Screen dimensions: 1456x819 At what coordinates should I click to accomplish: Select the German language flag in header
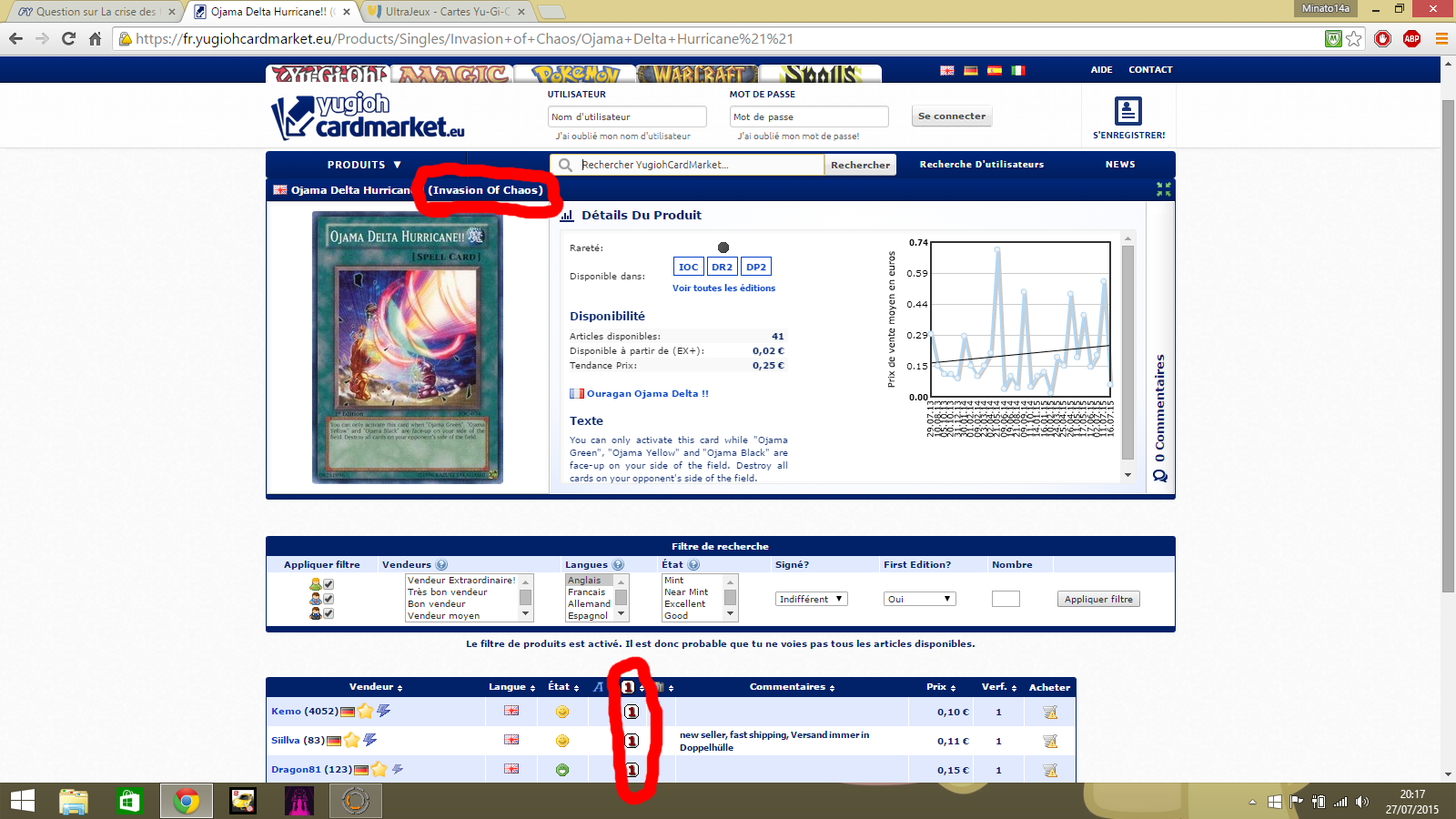(971, 70)
